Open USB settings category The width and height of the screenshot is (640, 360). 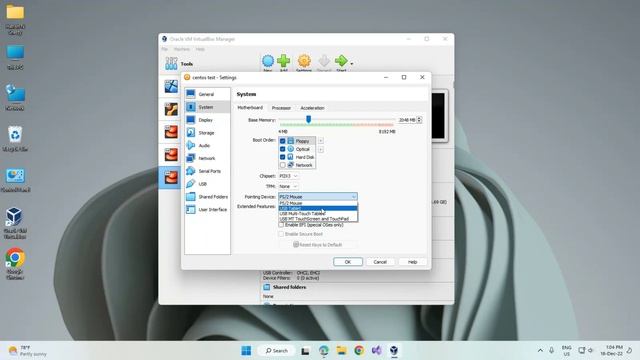click(207, 184)
